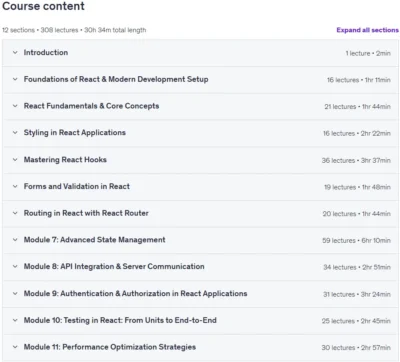Open the Introduction section title
The width and height of the screenshot is (400, 362).
coord(46,52)
